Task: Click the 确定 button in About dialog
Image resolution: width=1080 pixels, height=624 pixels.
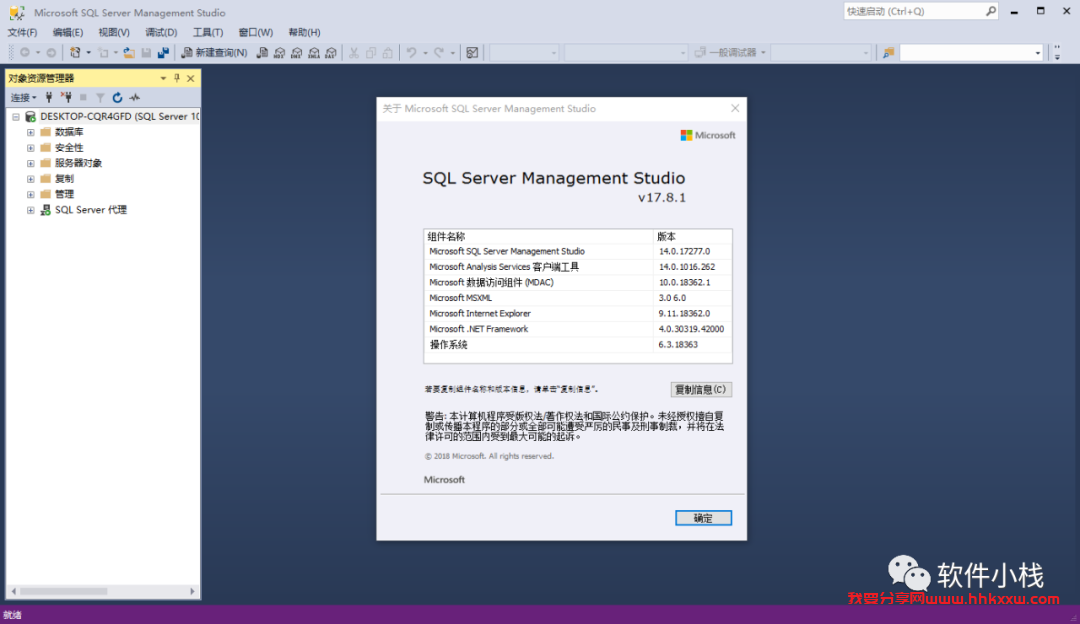Action: pyautogui.click(x=703, y=518)
